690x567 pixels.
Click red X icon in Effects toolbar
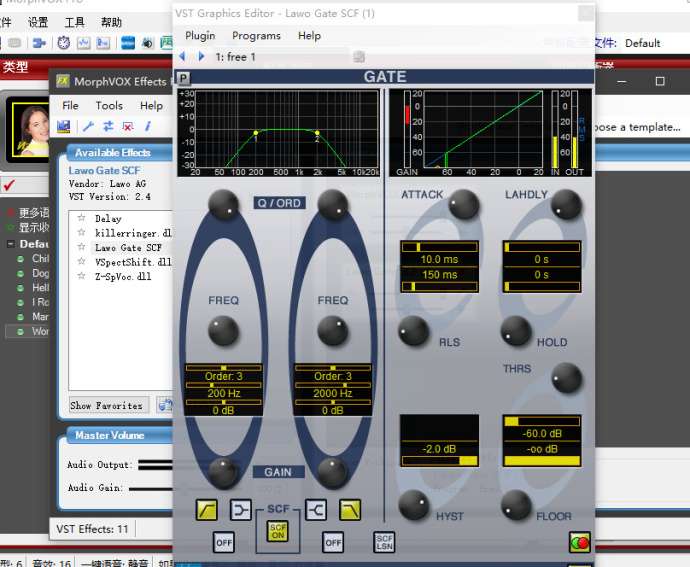coord(128,127)
